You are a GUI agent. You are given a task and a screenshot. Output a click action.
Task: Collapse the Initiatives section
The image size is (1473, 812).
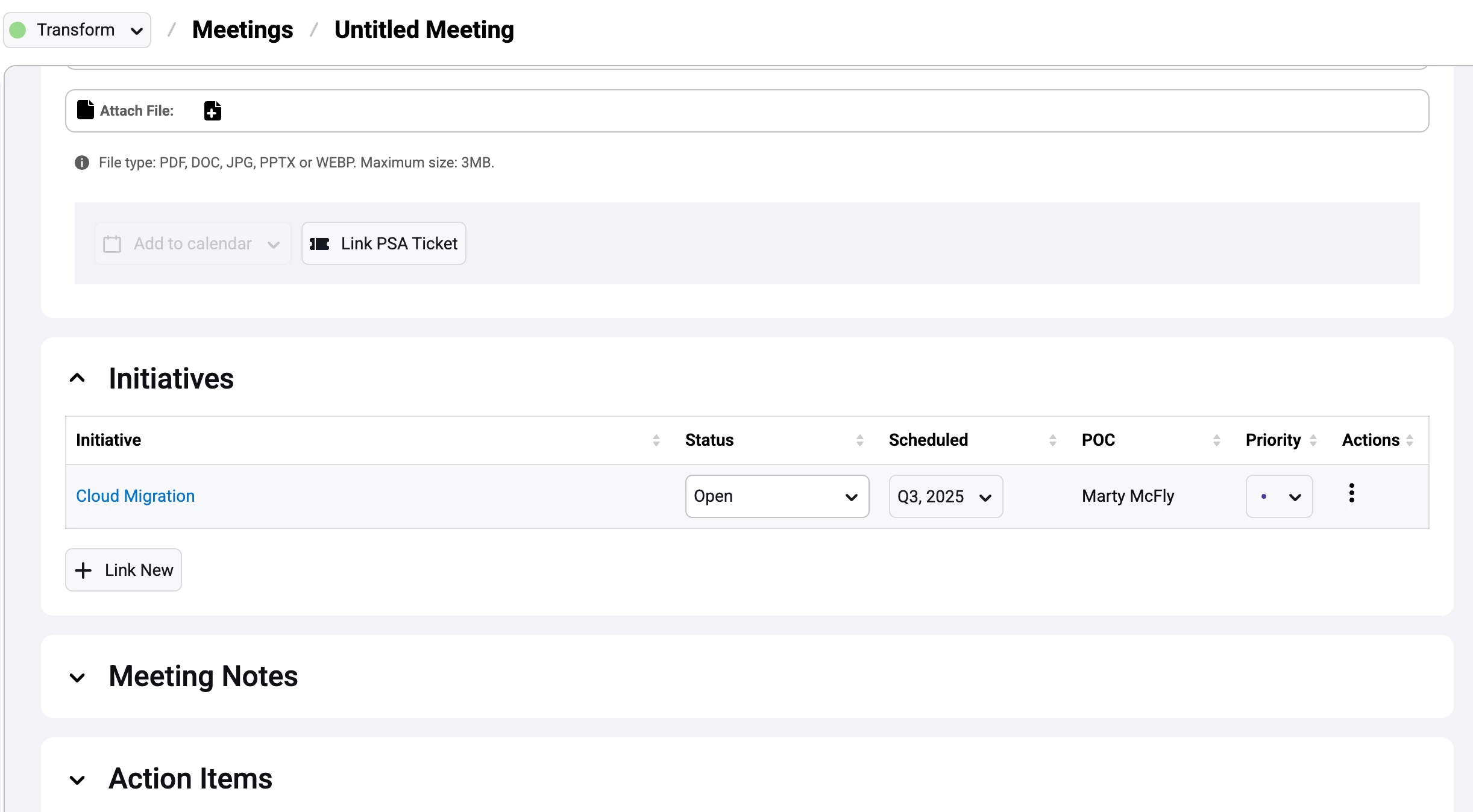[78, 378]
